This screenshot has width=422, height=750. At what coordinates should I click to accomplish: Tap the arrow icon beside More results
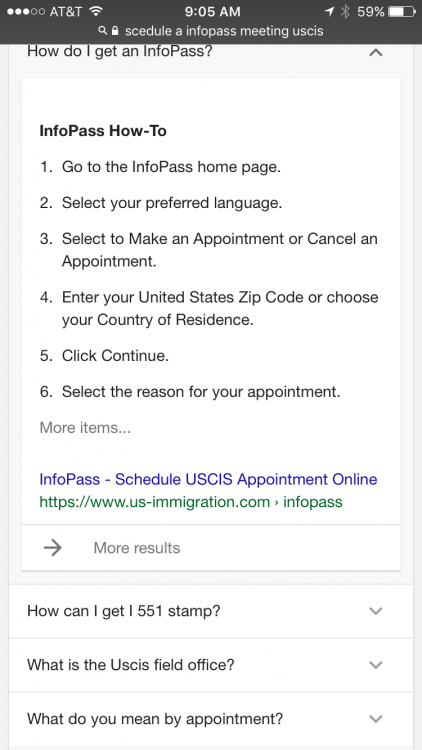pos(53,548)
